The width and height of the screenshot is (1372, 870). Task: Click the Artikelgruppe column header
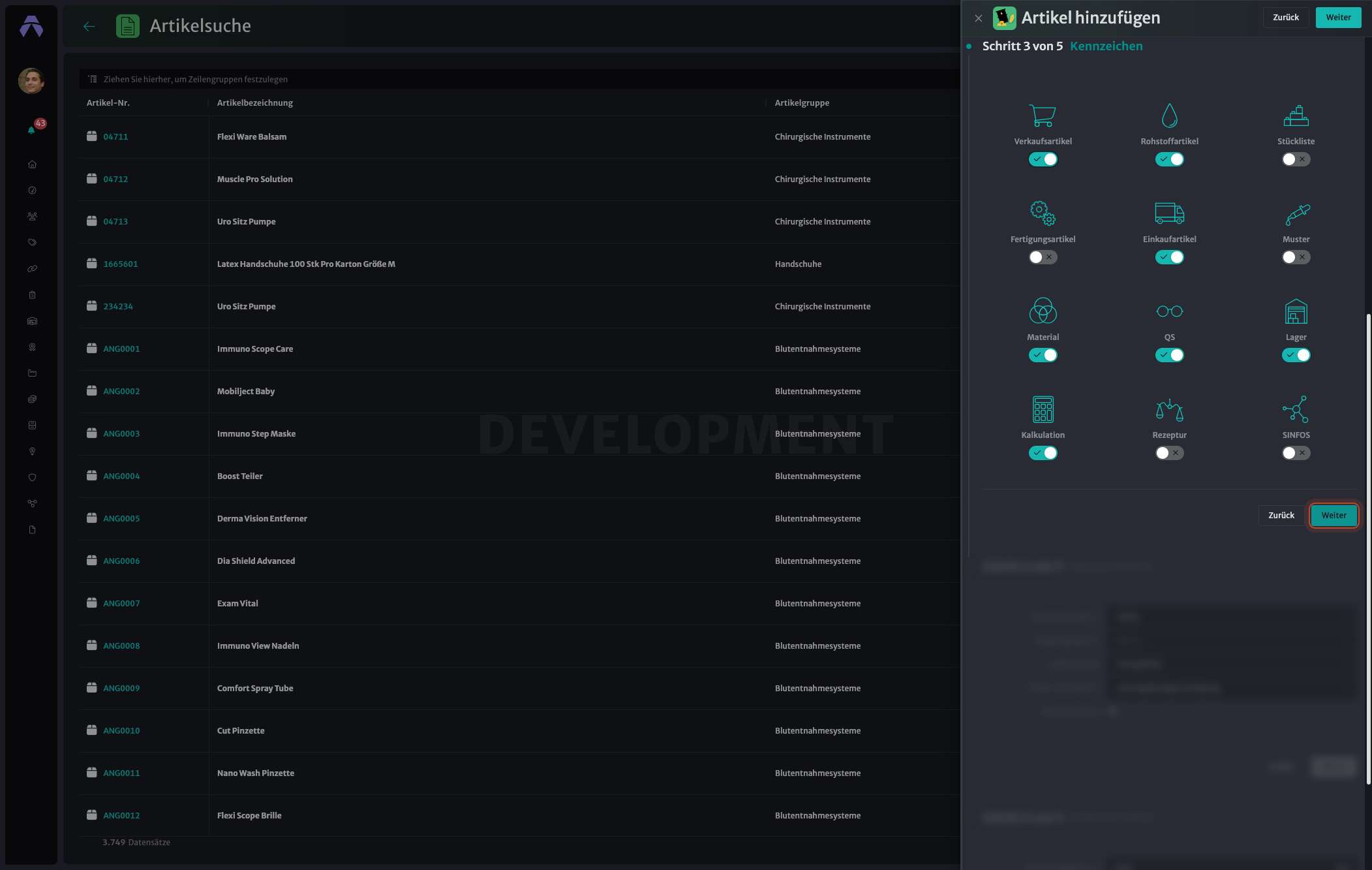tap(802, 103)
